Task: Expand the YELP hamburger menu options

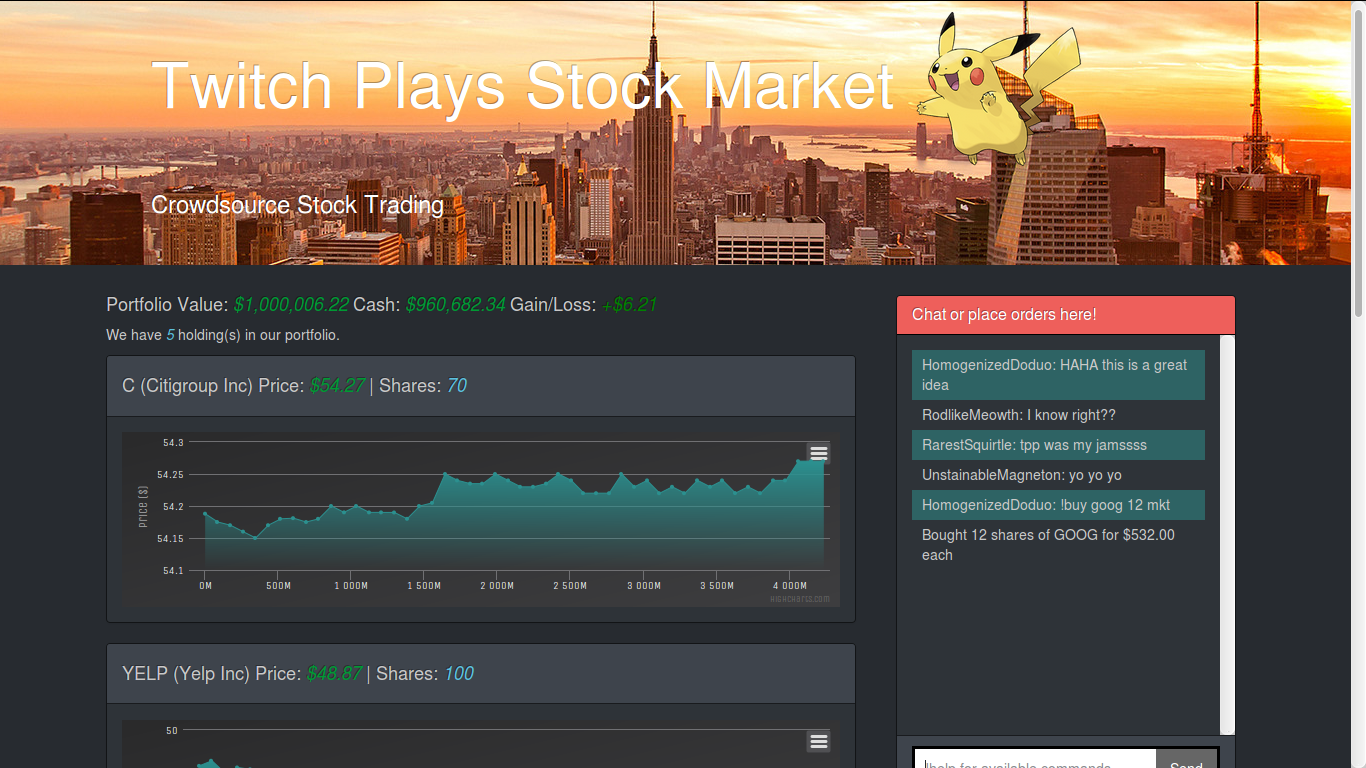Action: tap(819, 741)
